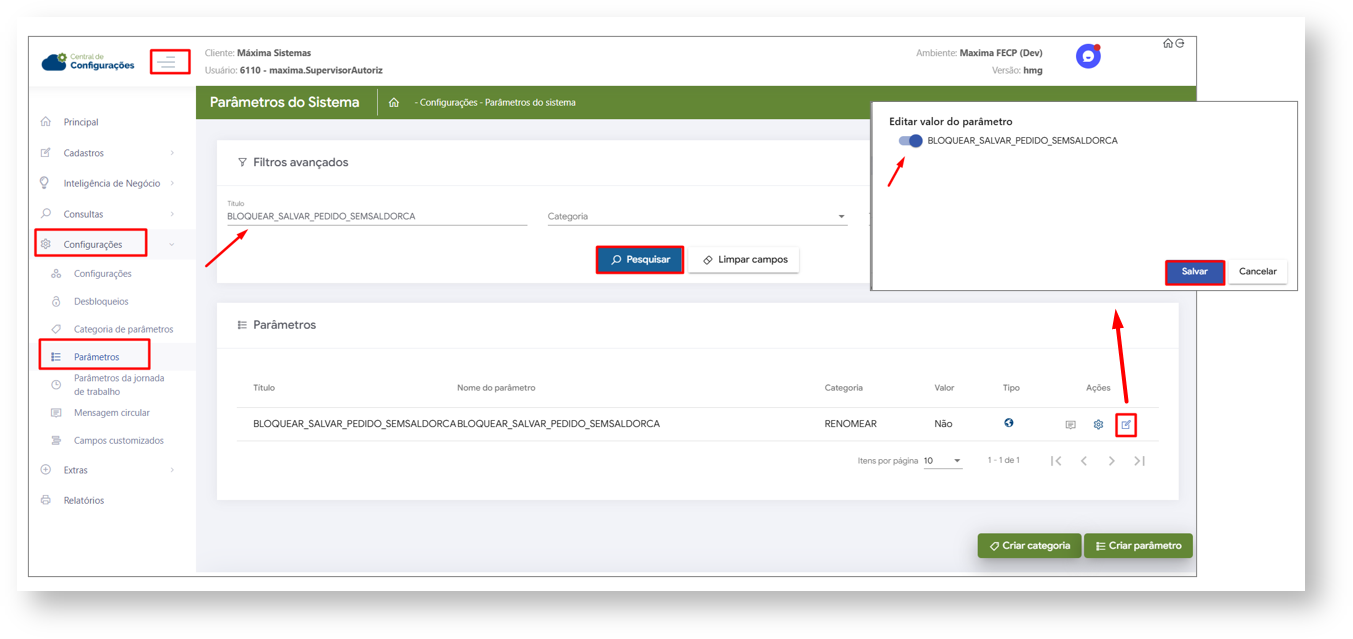The image size is (1353, 639).
Task: Select Parâmetros in the sidebar
Action: (x=96, y=357)
